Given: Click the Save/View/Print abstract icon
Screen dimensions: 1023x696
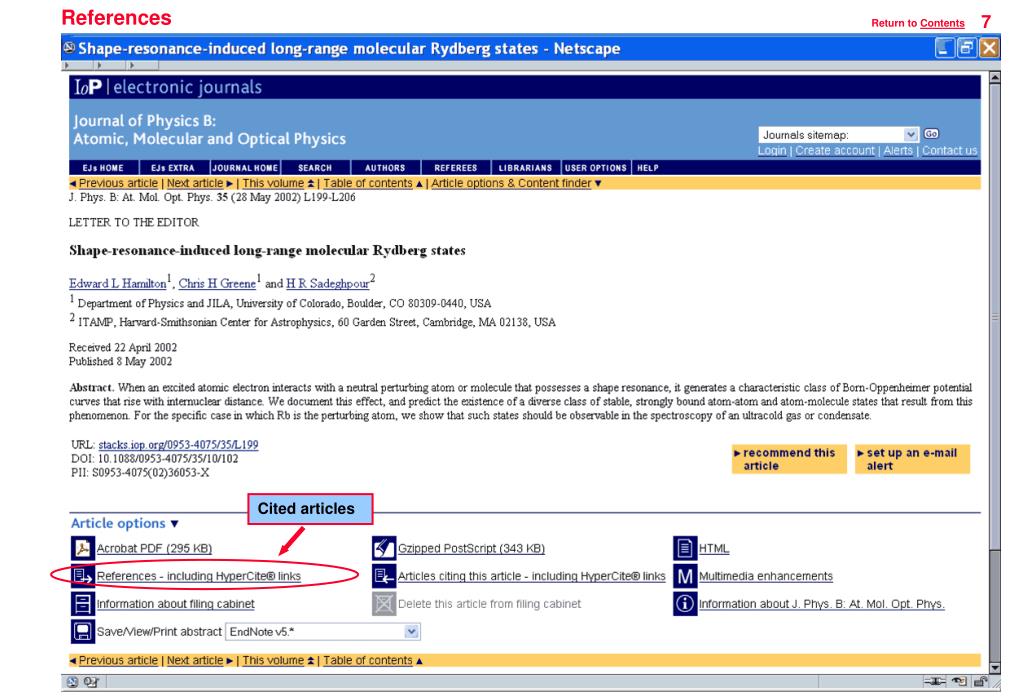Looking at the screenshot, I should click(82, 632).
